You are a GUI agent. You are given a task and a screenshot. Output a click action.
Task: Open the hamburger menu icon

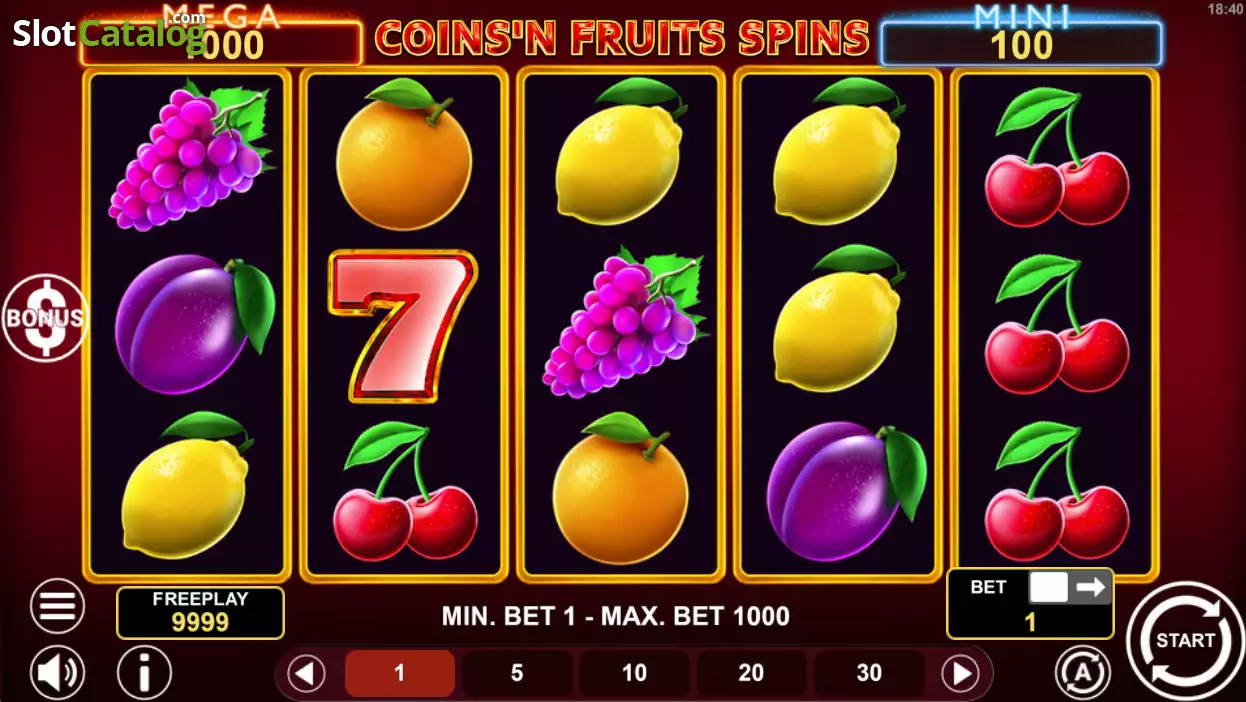[57, 606]
